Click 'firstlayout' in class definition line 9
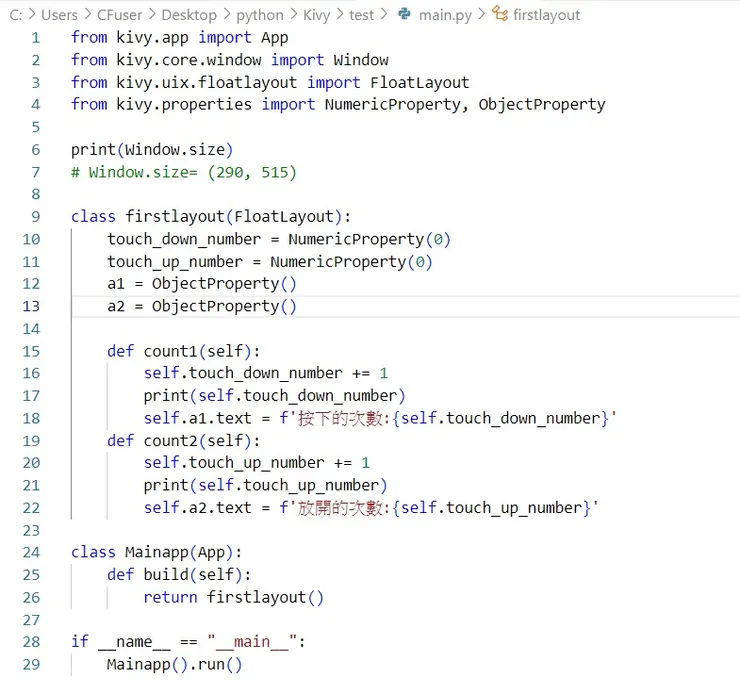This screenshot has height=681, width=740. (x=175, y=217)
